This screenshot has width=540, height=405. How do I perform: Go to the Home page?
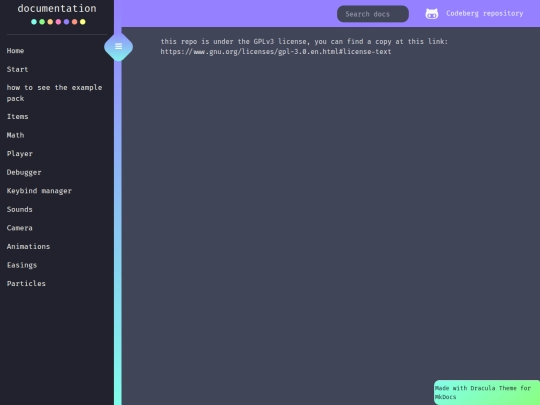15,51
